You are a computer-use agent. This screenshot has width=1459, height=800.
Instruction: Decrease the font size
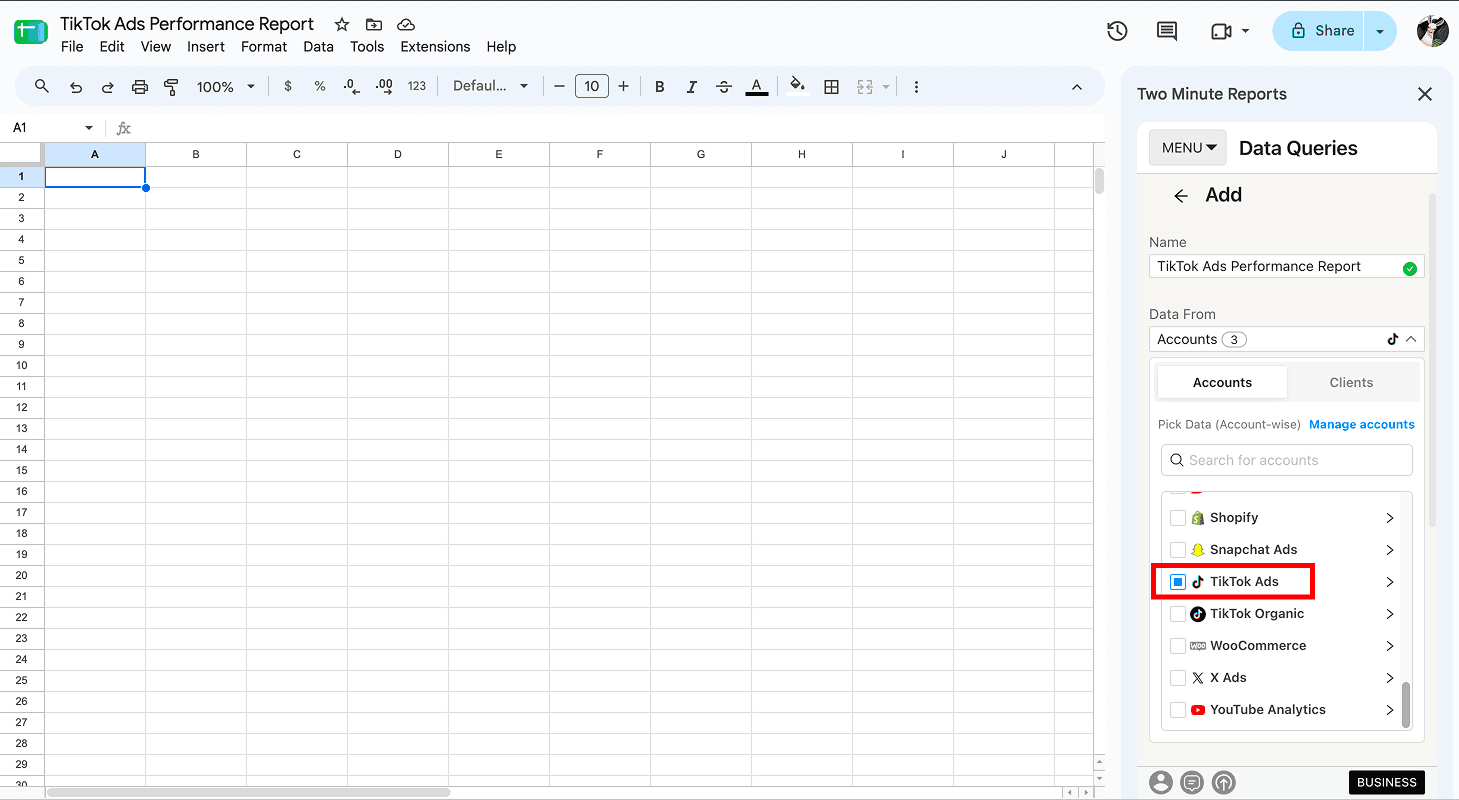tap(560, 87)
